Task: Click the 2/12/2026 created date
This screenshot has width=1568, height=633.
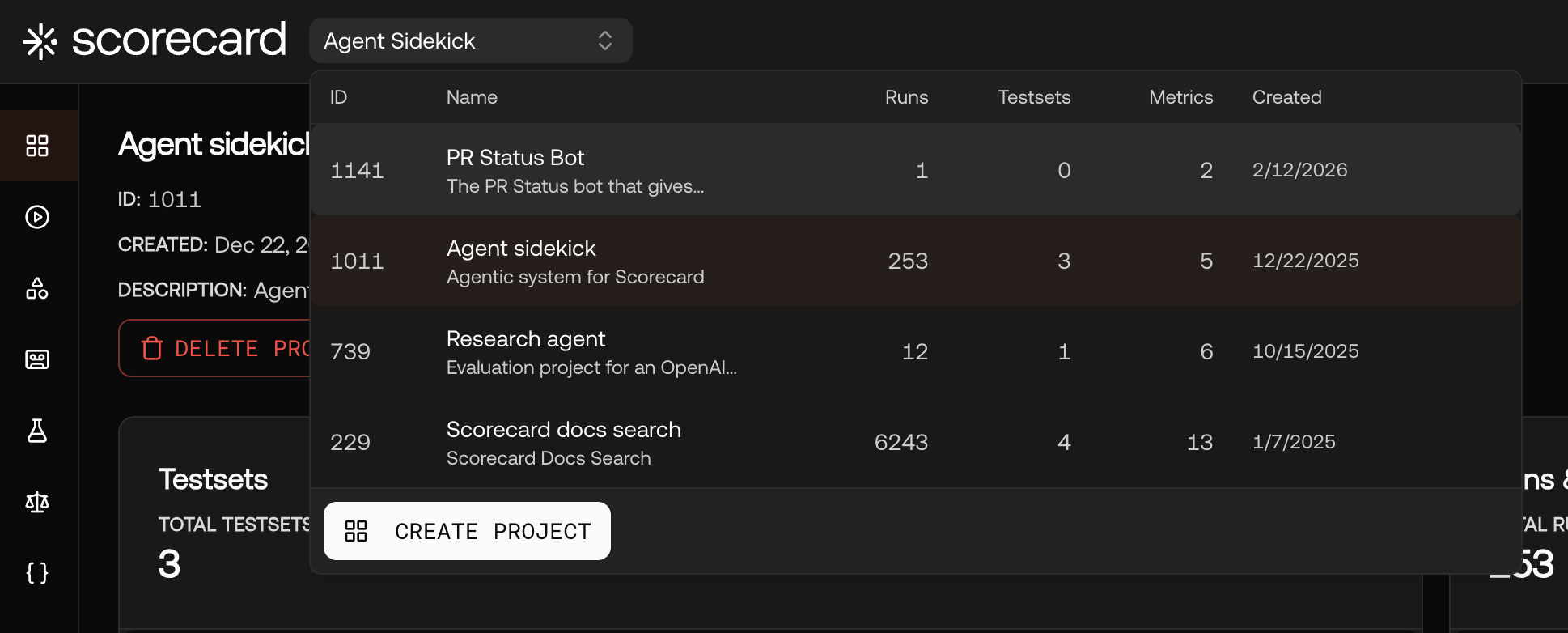Action: pyautogui.click(x=1299, y=170)
